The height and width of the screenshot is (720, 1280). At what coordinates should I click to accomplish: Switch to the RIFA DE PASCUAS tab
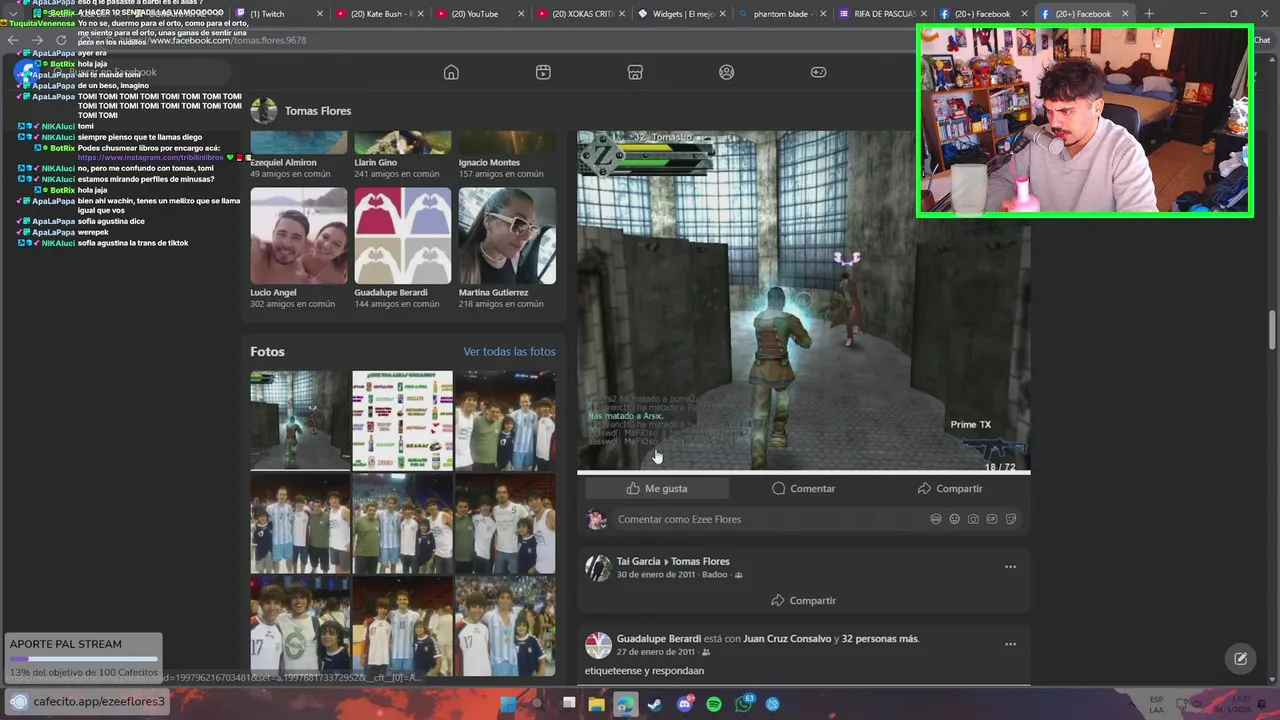881,14
